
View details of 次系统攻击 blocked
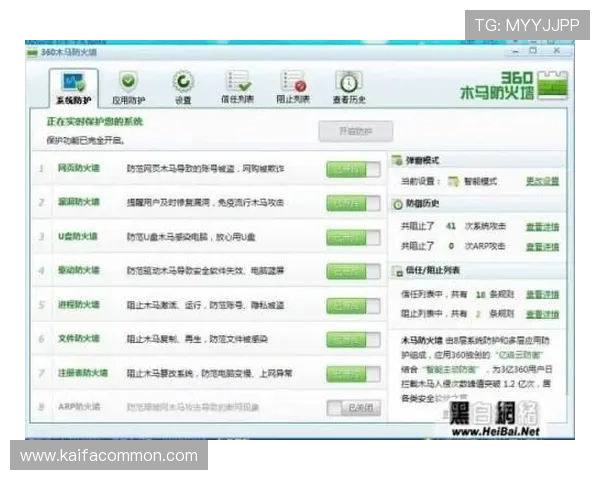pyautogui.click(x=542, y=227)
